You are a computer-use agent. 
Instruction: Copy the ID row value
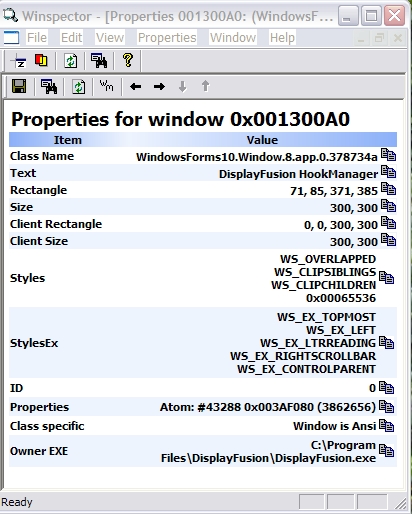tap(387, 388)
